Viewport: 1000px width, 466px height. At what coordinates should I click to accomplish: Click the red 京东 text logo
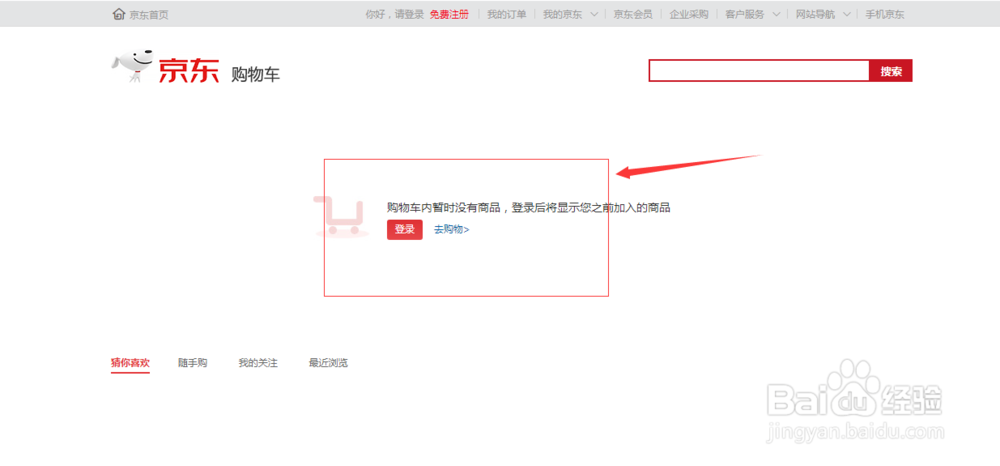click(189, 71)
